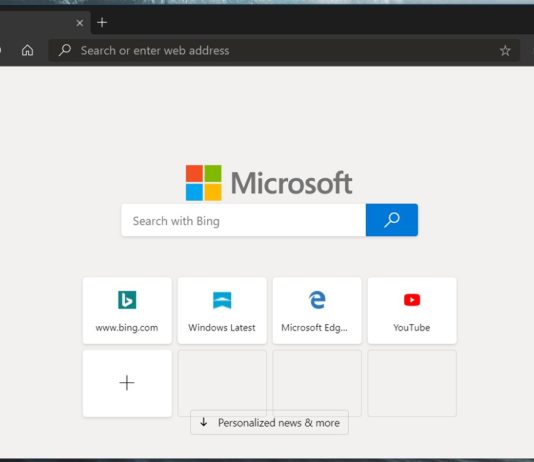534x462 pixels.
Task: Expand Personalized news & more
Action: [269, 423]
